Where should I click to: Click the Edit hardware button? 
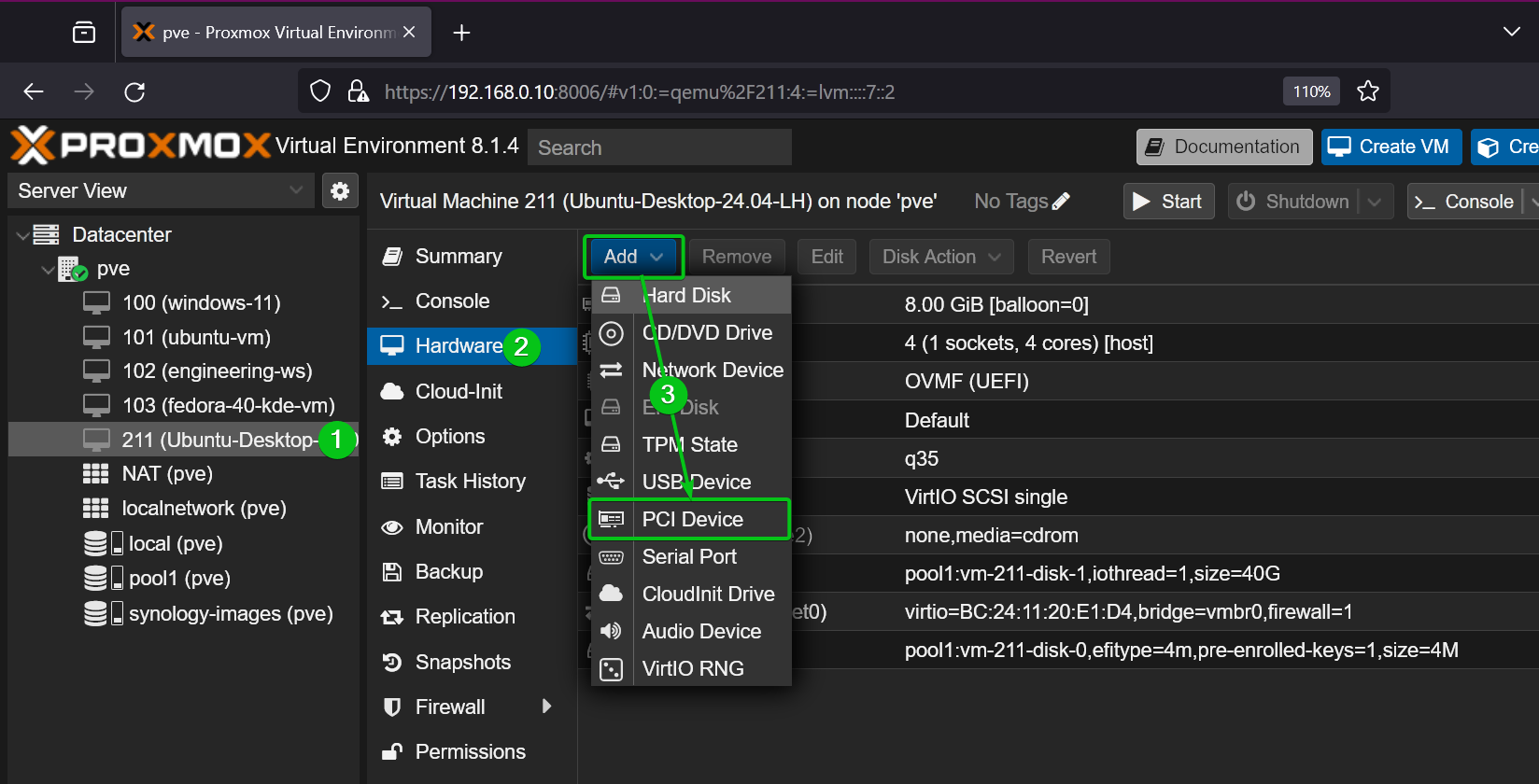click(x=827, y=257)
